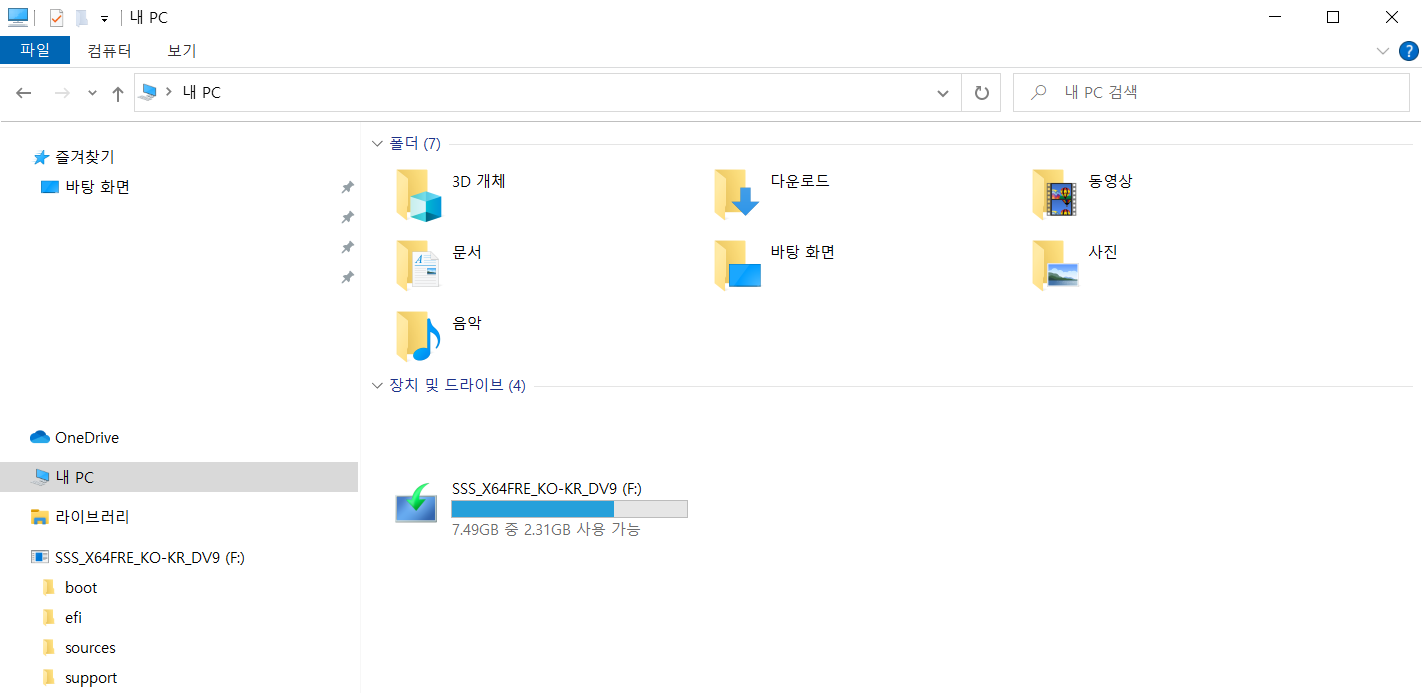The width and height of the screenshot is (1423, 693).
Task: Select the 음악 folder icon
Action: pyautogui.click(x=418, y=335)
